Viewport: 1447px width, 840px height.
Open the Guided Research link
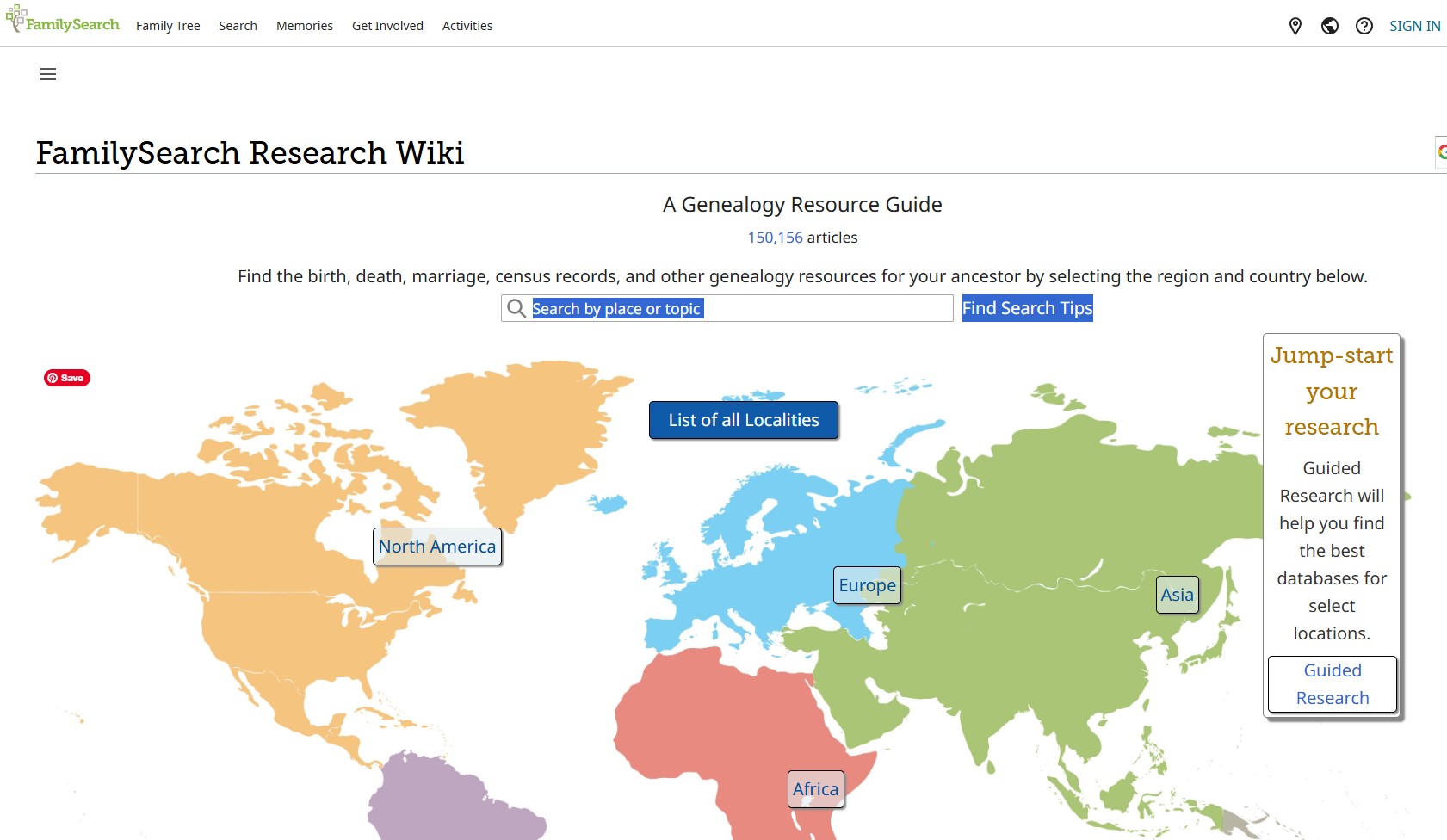click(1332, 684)
